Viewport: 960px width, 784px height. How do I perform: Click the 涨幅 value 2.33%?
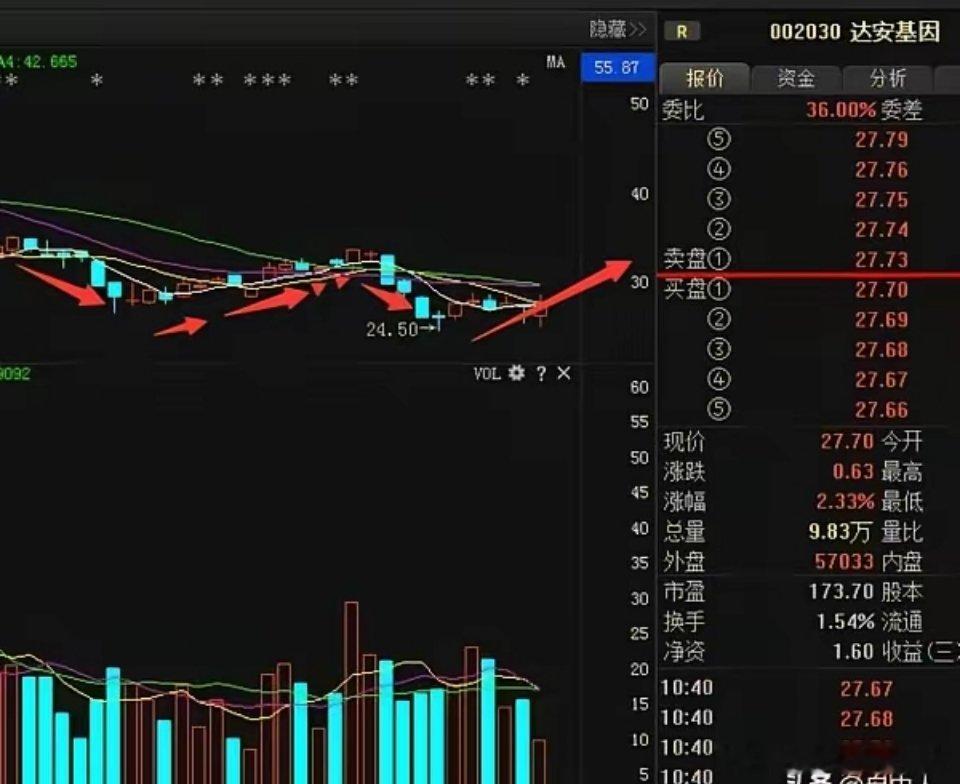point(846,501)
